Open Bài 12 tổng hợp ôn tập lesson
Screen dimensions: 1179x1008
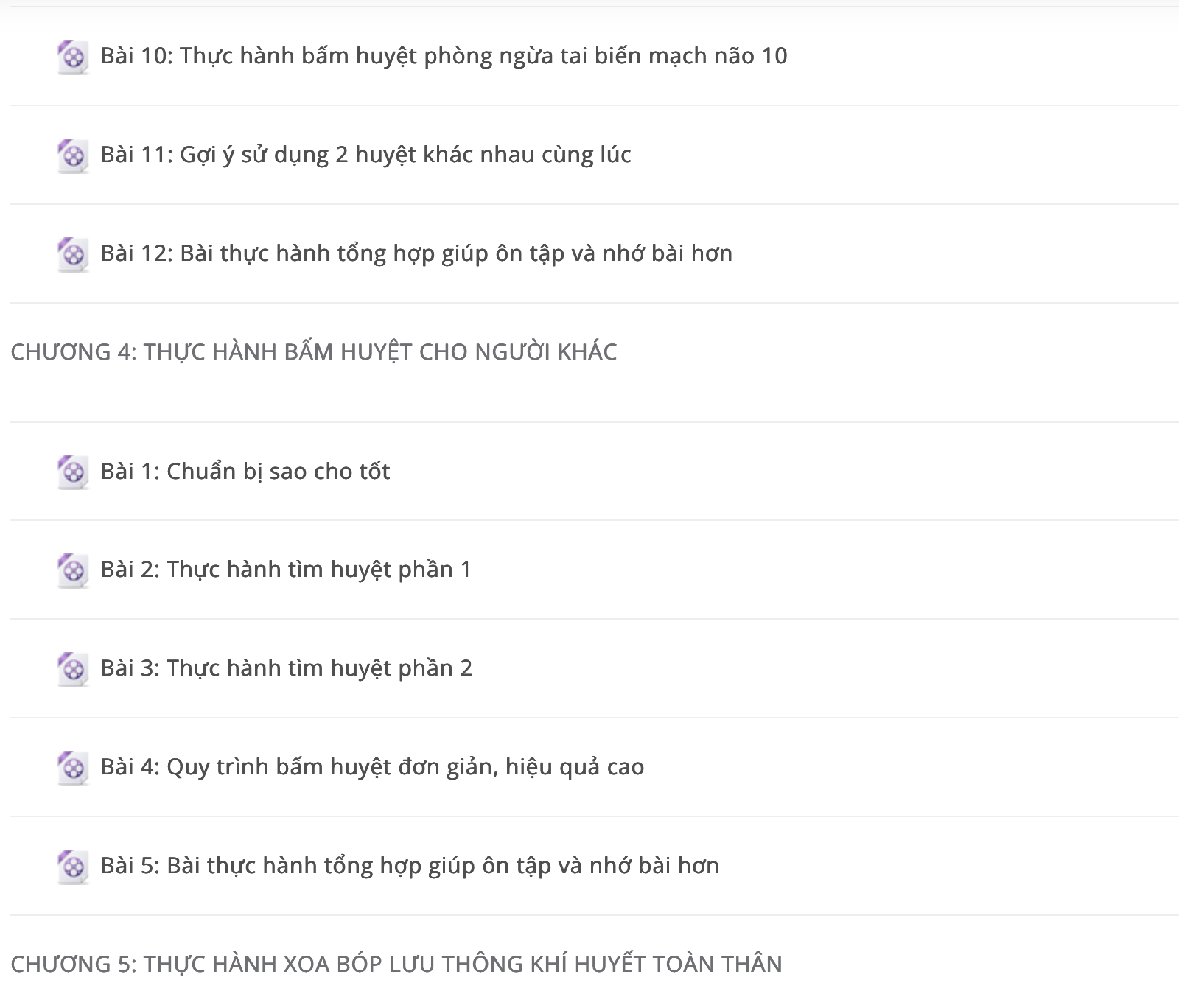[x=416, y=253]
